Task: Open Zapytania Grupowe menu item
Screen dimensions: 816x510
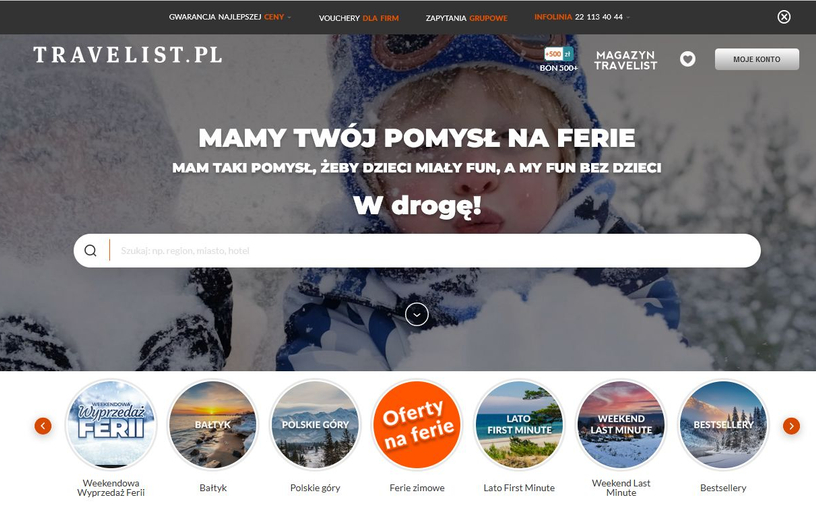Action: tap(466, 18)
